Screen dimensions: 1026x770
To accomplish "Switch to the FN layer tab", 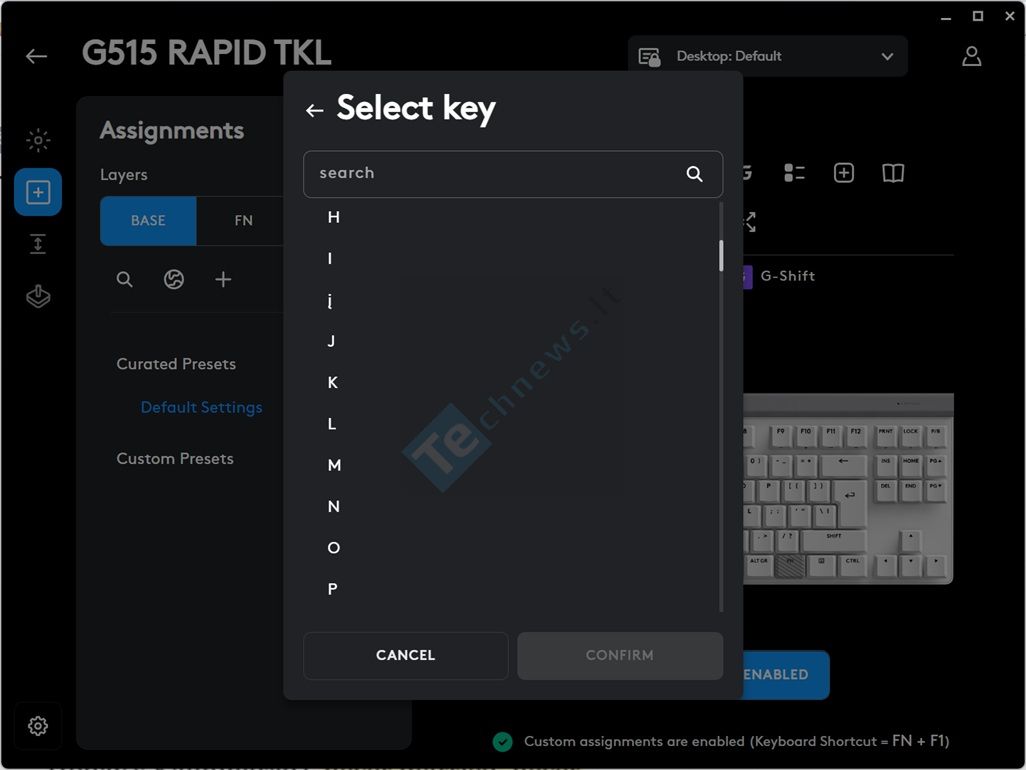I will (243, 221).
